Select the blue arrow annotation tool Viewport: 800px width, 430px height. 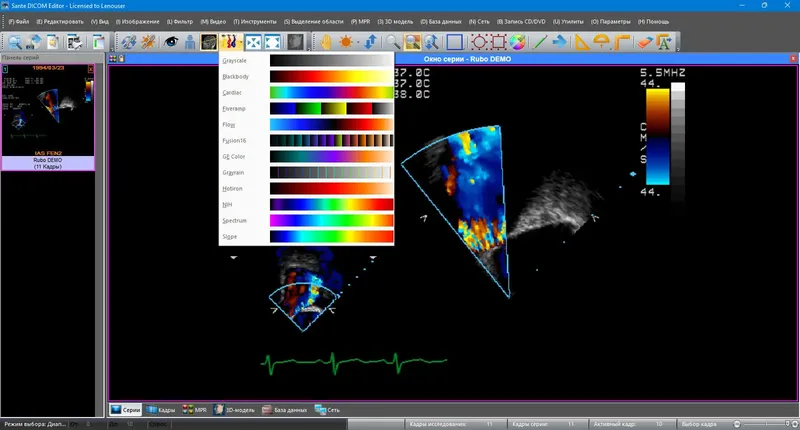click(x=560, y=42)
